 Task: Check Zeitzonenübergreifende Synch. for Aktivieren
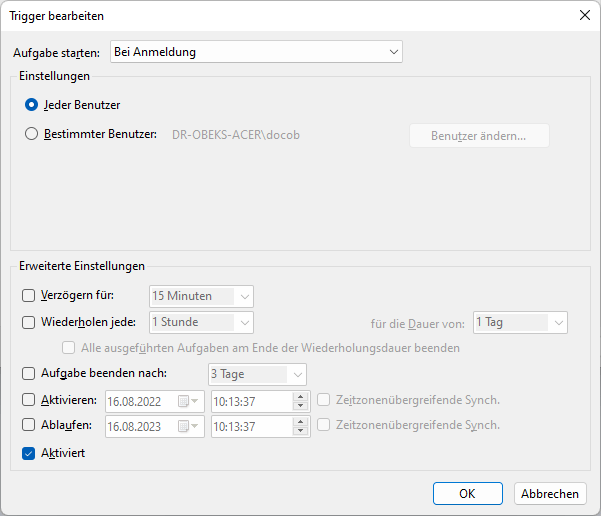click(323, 400)
